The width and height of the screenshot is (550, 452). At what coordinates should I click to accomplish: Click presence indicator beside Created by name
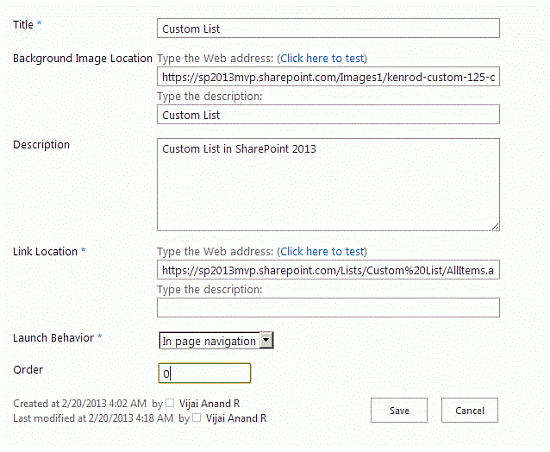tap(170, 403)
